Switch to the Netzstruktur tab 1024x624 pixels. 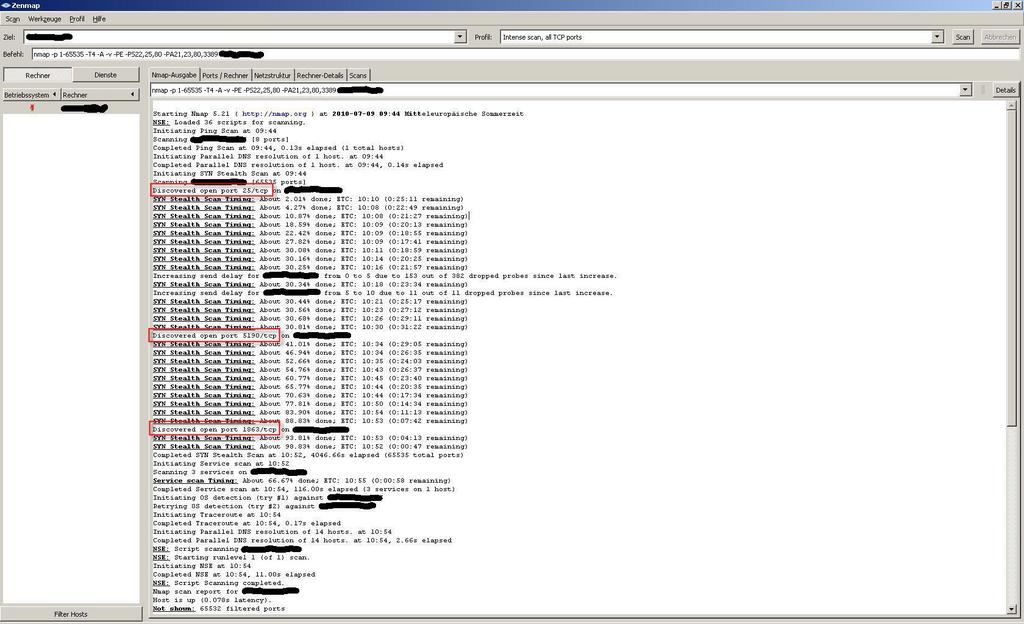272,75
